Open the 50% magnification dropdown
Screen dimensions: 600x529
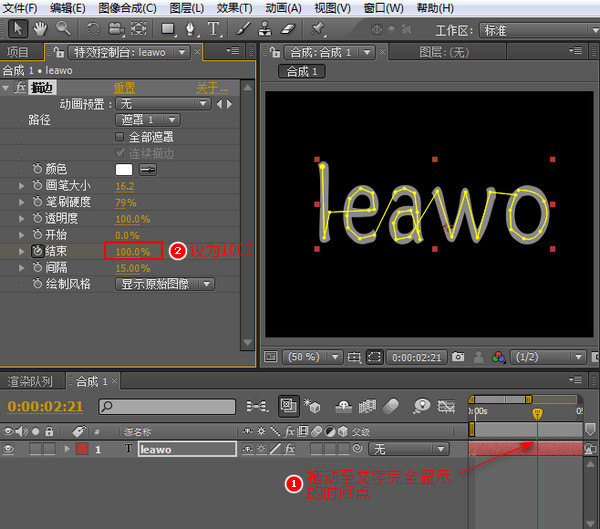(312, 357)
